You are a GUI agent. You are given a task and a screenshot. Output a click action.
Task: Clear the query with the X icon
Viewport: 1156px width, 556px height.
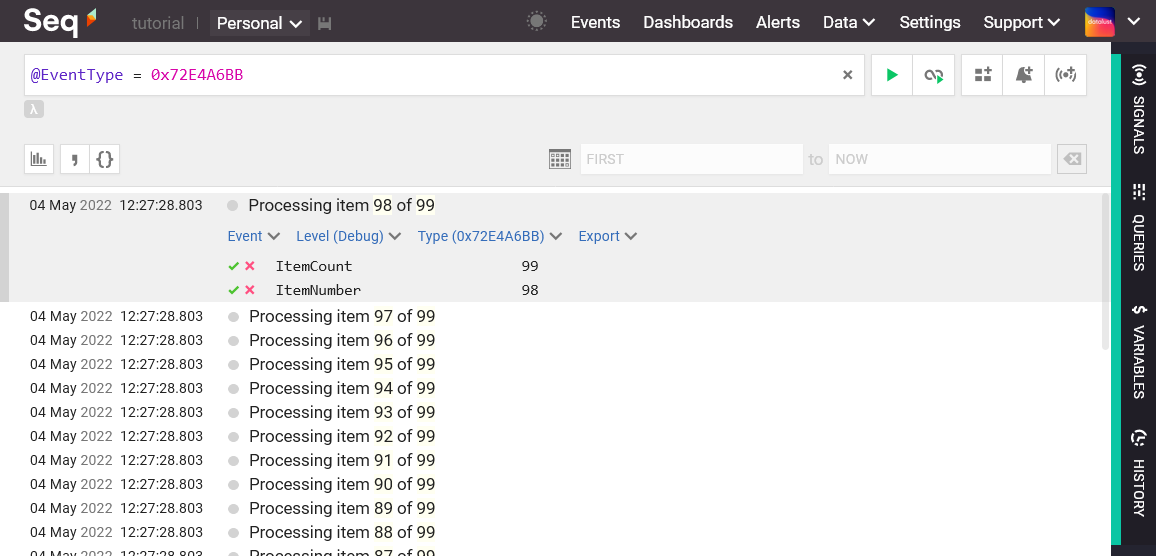848,74
